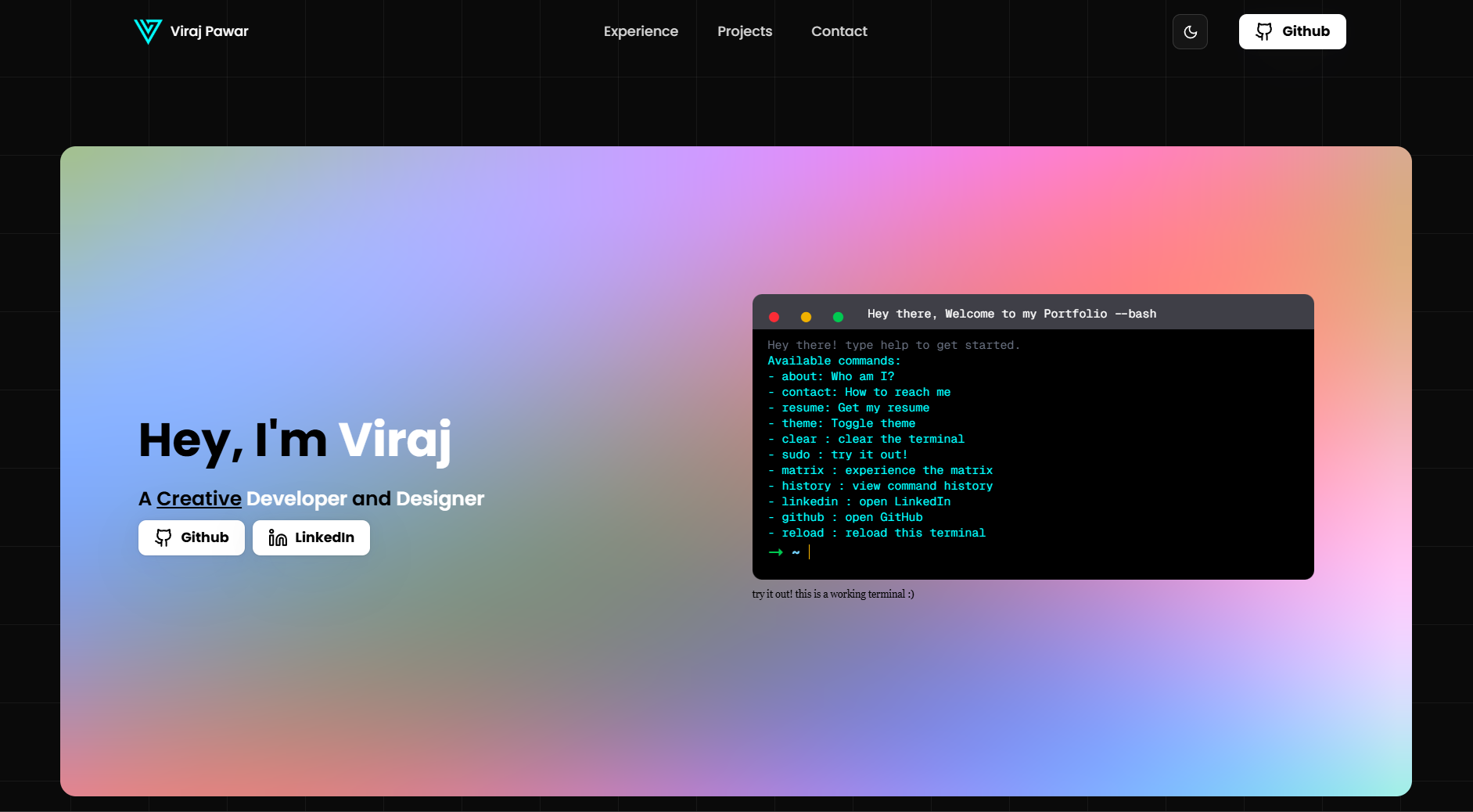The image size is (1473, 812).
Task: Click the green terminal maximize dot
Action: 838,317
